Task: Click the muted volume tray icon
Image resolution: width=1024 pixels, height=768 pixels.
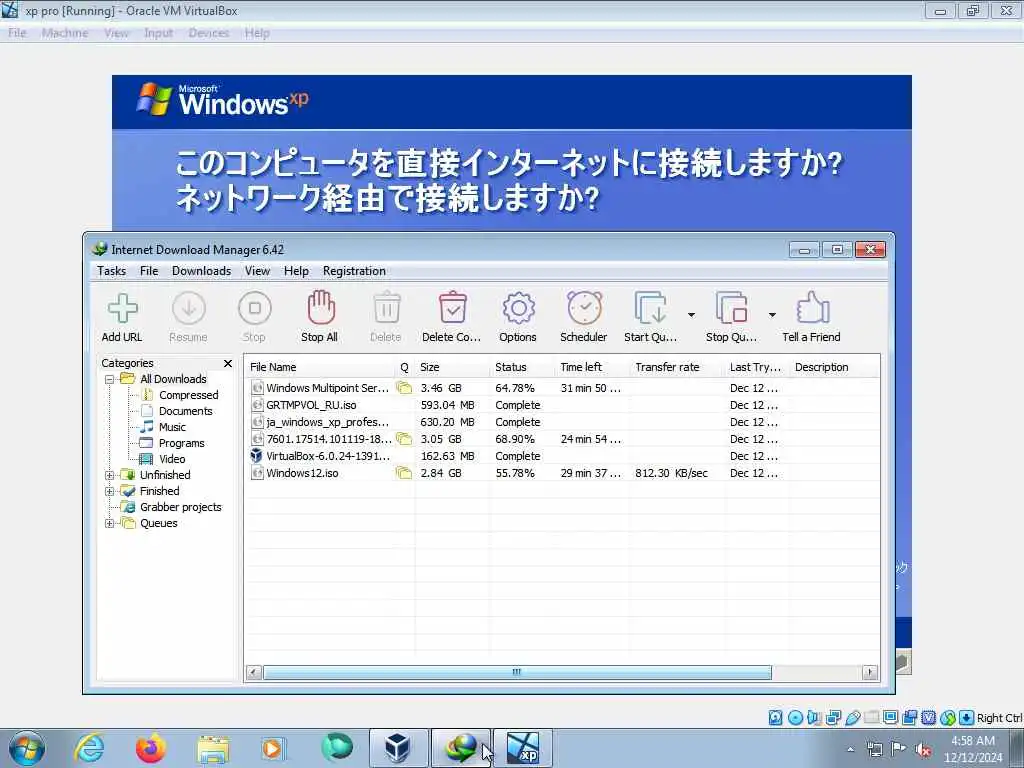Action: 923,750
